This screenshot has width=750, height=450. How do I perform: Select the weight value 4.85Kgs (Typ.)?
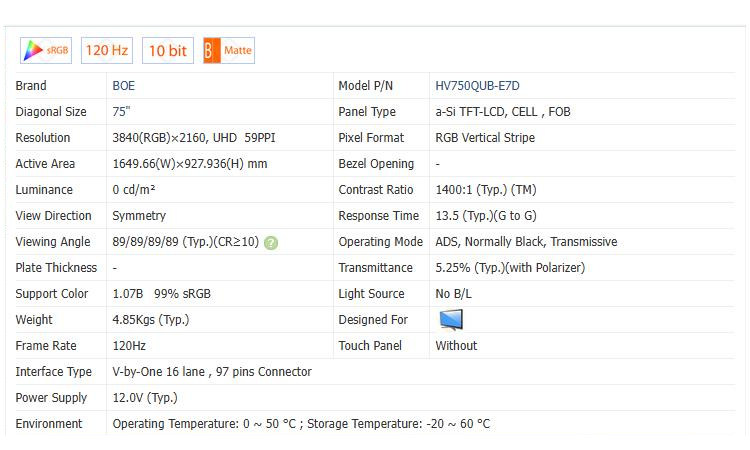151,319
